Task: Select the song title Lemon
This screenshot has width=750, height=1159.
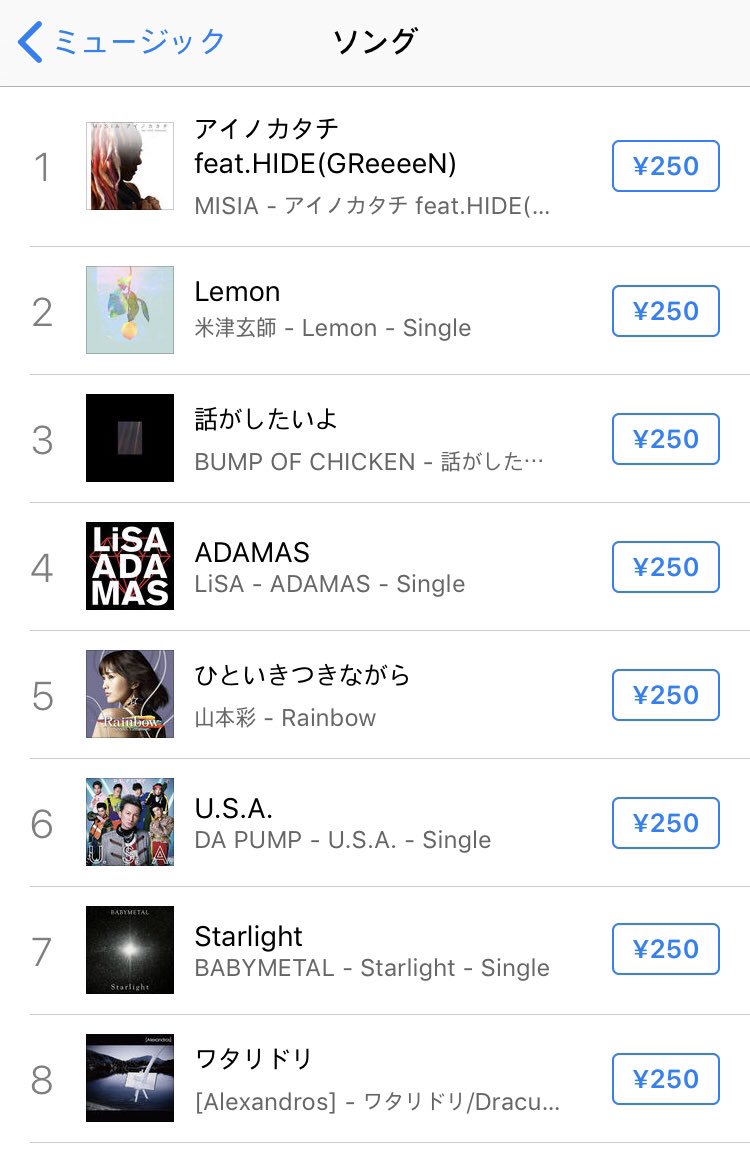Action: 237,292
